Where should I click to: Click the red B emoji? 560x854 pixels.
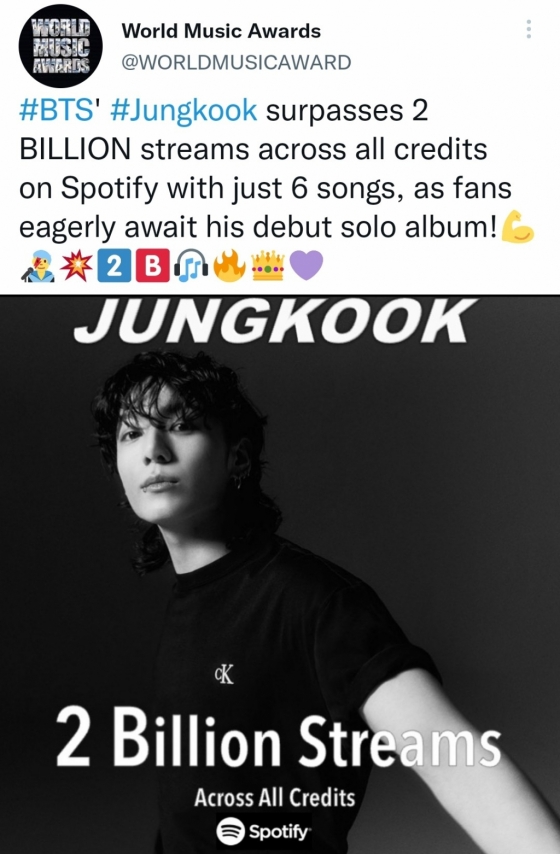pyautogui.click(x=153, y=266)
